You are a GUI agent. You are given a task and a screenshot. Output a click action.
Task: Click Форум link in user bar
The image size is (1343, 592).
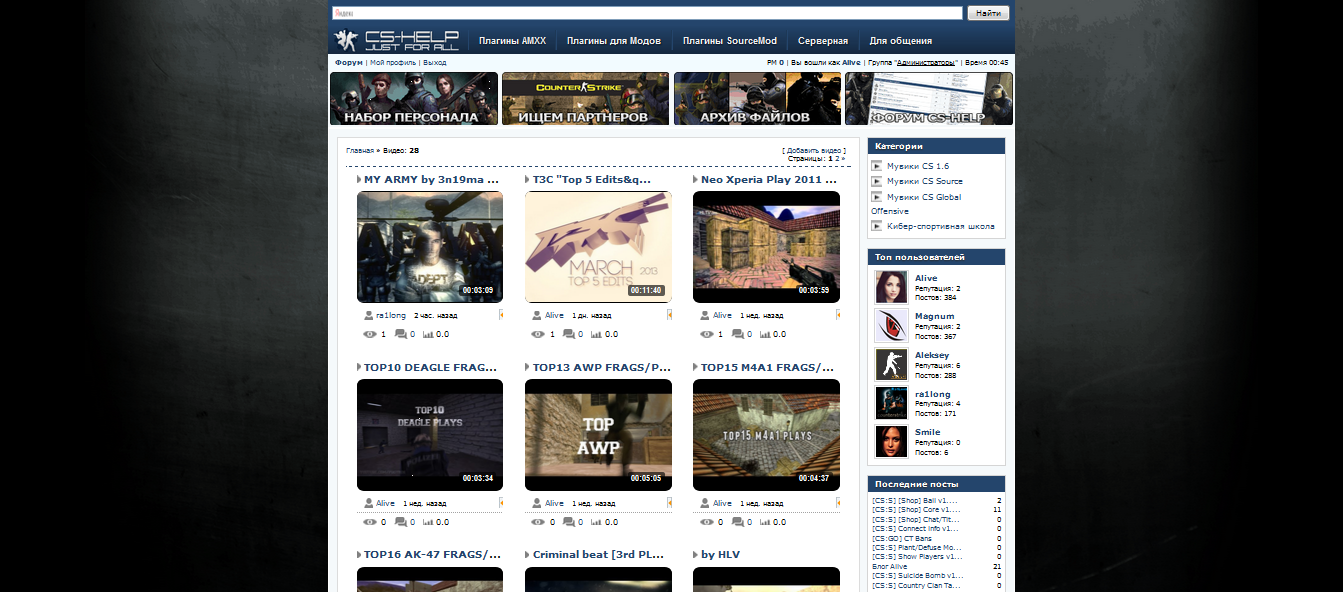point(349,62)
